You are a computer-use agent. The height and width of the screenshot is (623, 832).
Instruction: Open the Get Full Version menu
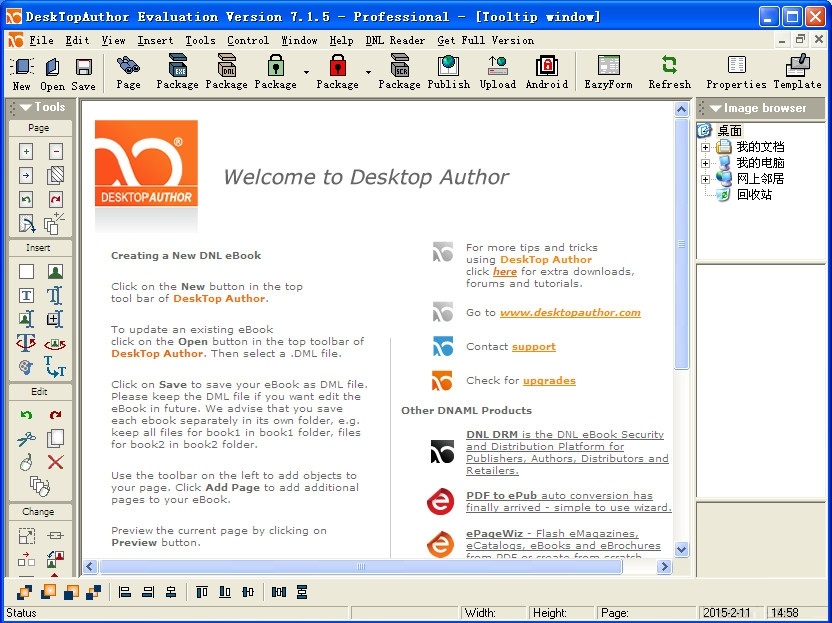[486, 40]
